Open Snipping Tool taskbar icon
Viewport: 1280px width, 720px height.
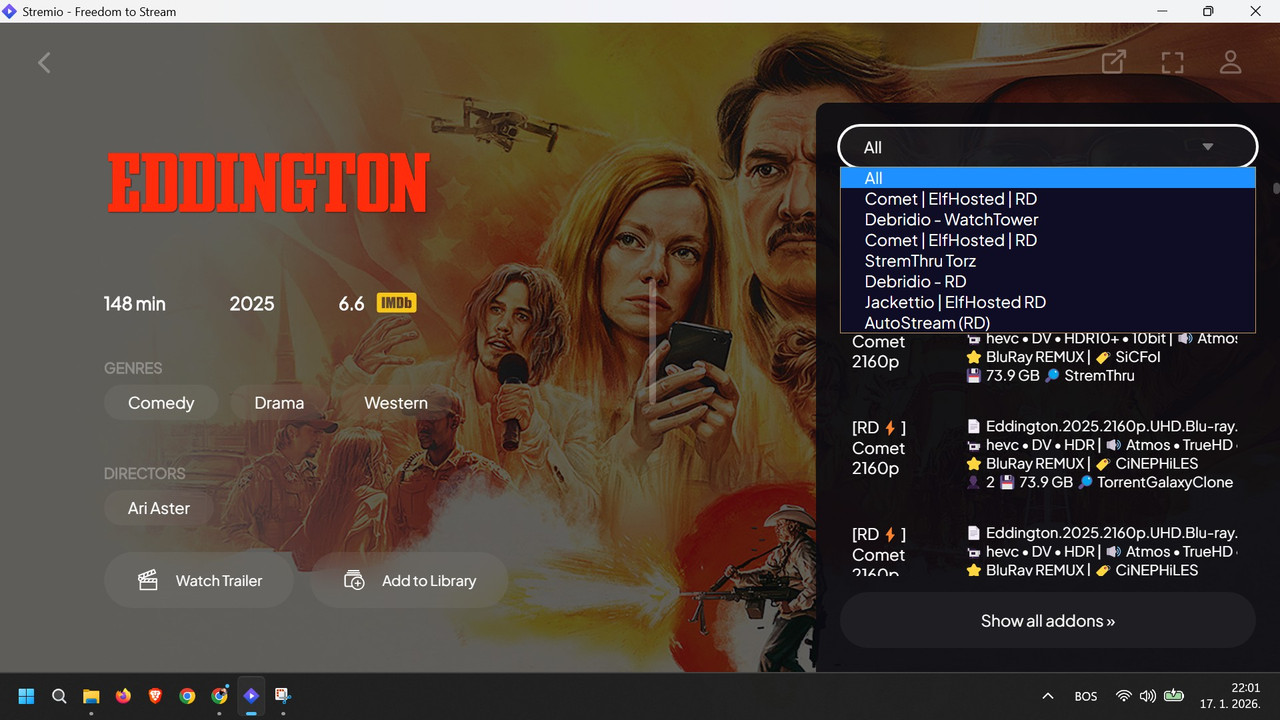(283, 696)
